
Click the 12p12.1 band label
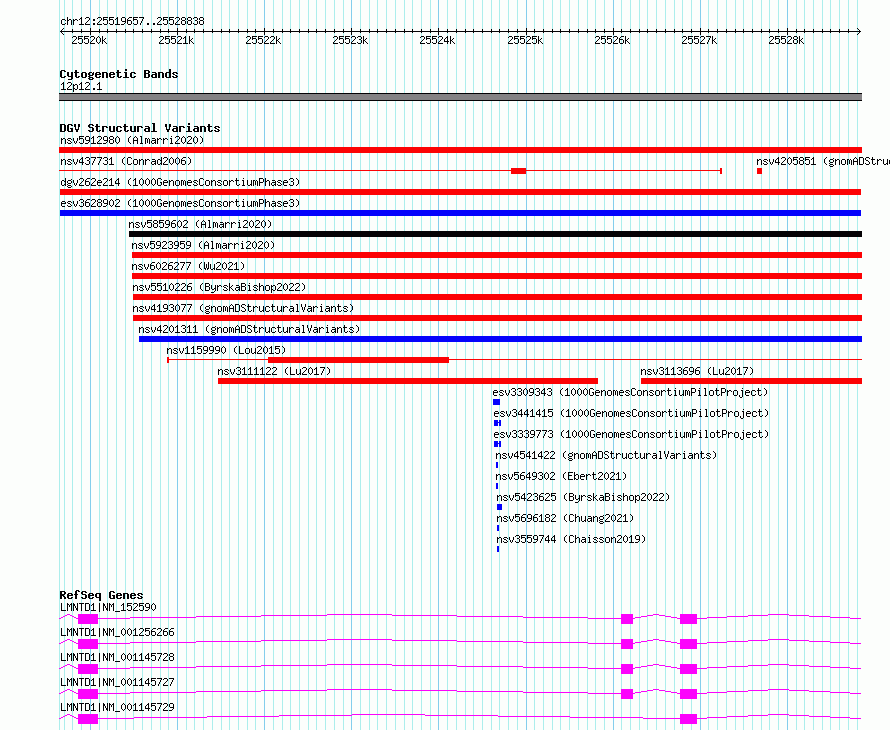(81, 86)
